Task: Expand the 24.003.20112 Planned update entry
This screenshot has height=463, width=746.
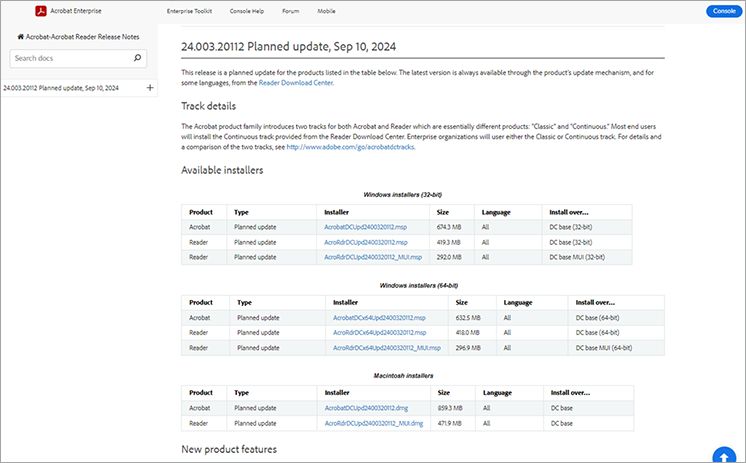Action: 150,88
